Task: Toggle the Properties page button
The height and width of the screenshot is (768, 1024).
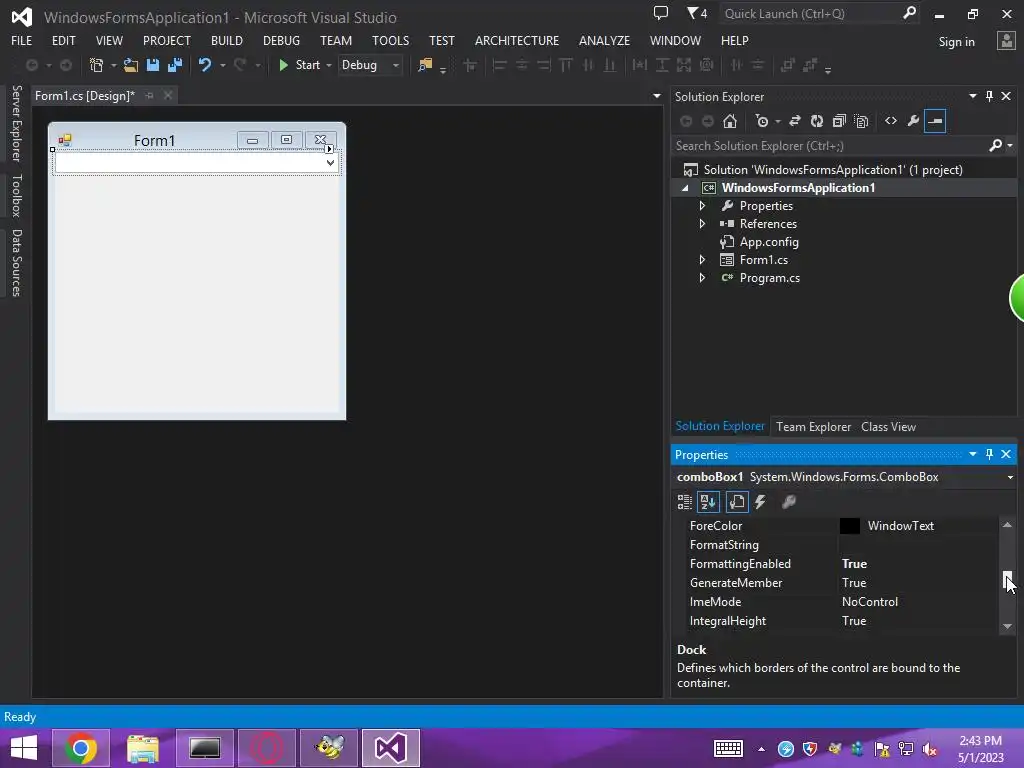Action: tap(737, 502)
